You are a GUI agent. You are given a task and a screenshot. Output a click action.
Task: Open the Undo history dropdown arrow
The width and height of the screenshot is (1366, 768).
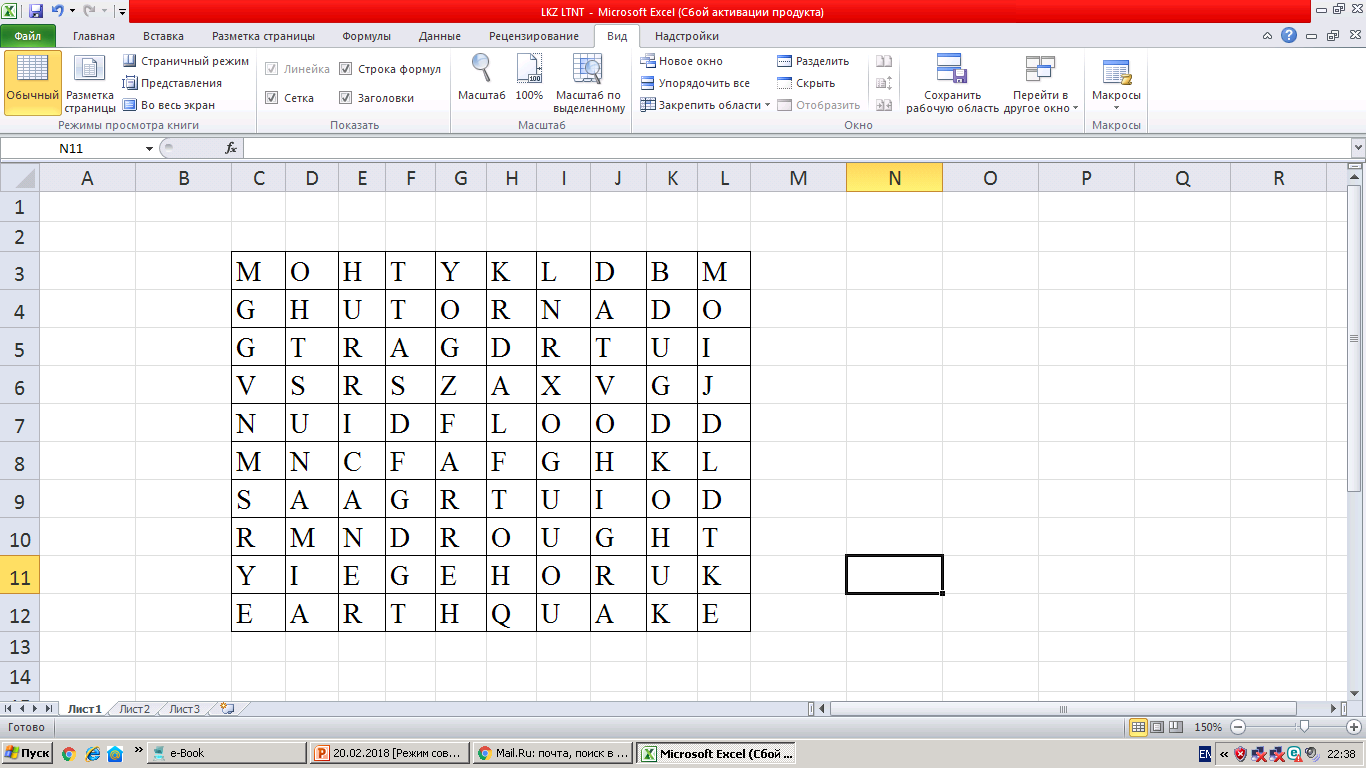tap(72, 12)
